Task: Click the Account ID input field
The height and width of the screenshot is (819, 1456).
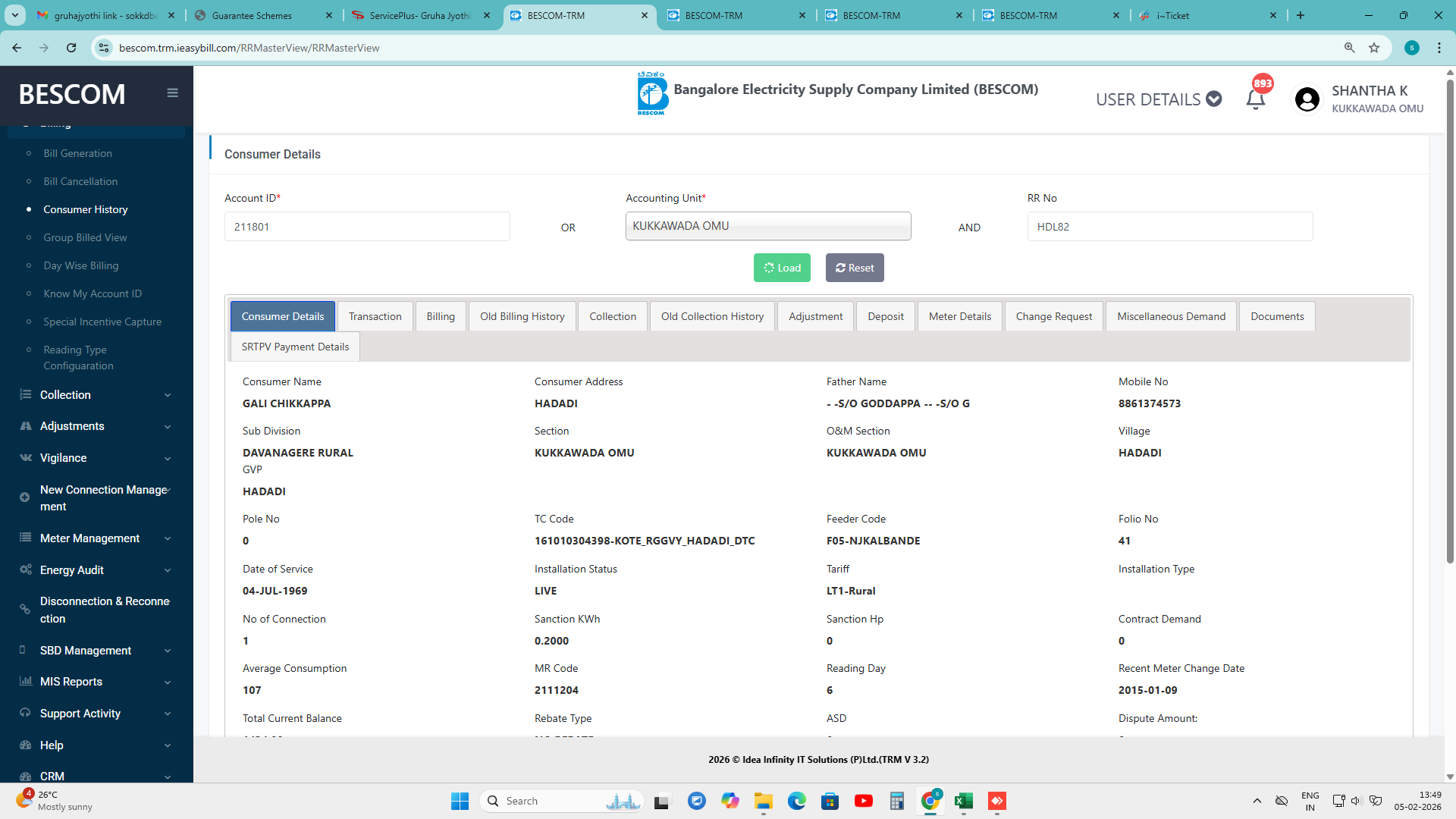Action: coord(367,227)
